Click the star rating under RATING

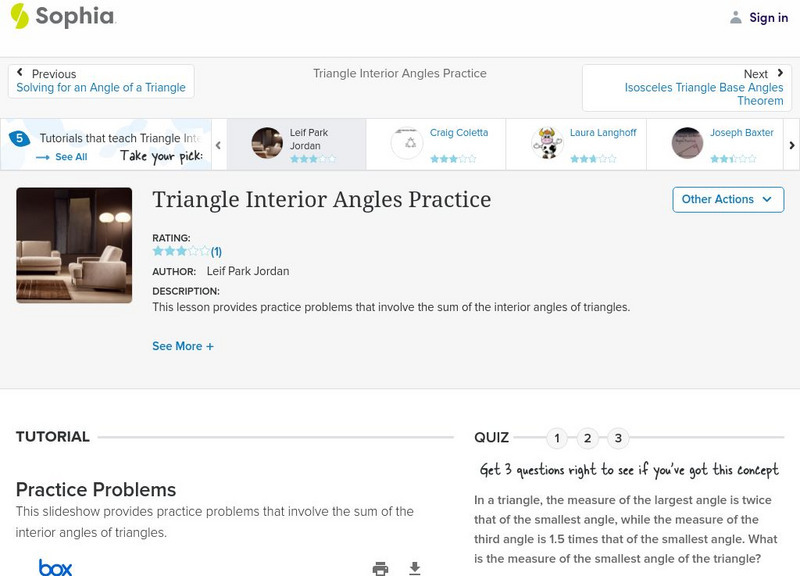180,251
